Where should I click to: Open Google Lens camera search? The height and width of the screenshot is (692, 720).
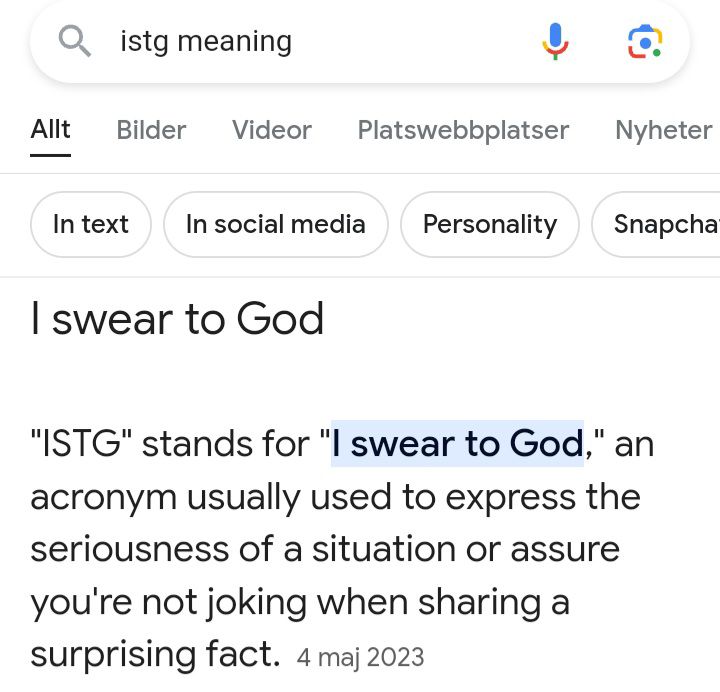[645, 41]
